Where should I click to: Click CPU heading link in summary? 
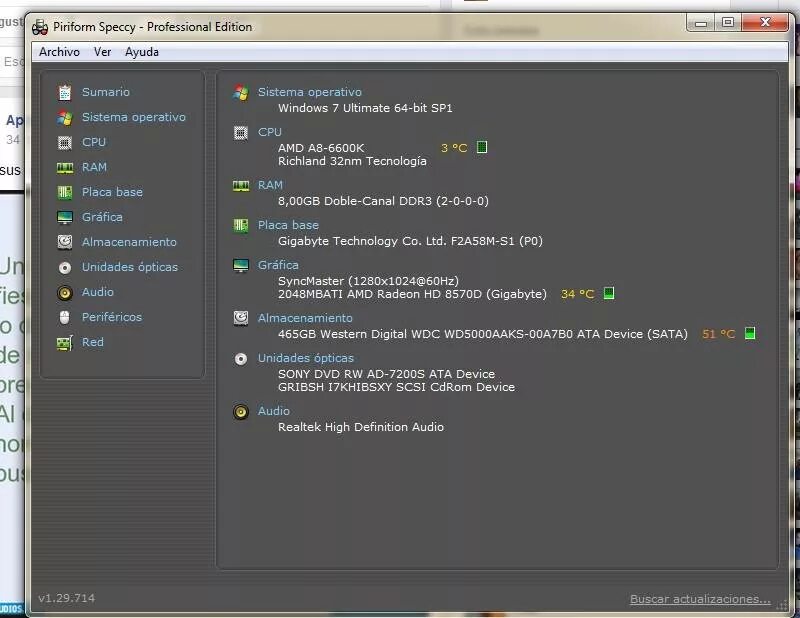(x=270, y=133)
